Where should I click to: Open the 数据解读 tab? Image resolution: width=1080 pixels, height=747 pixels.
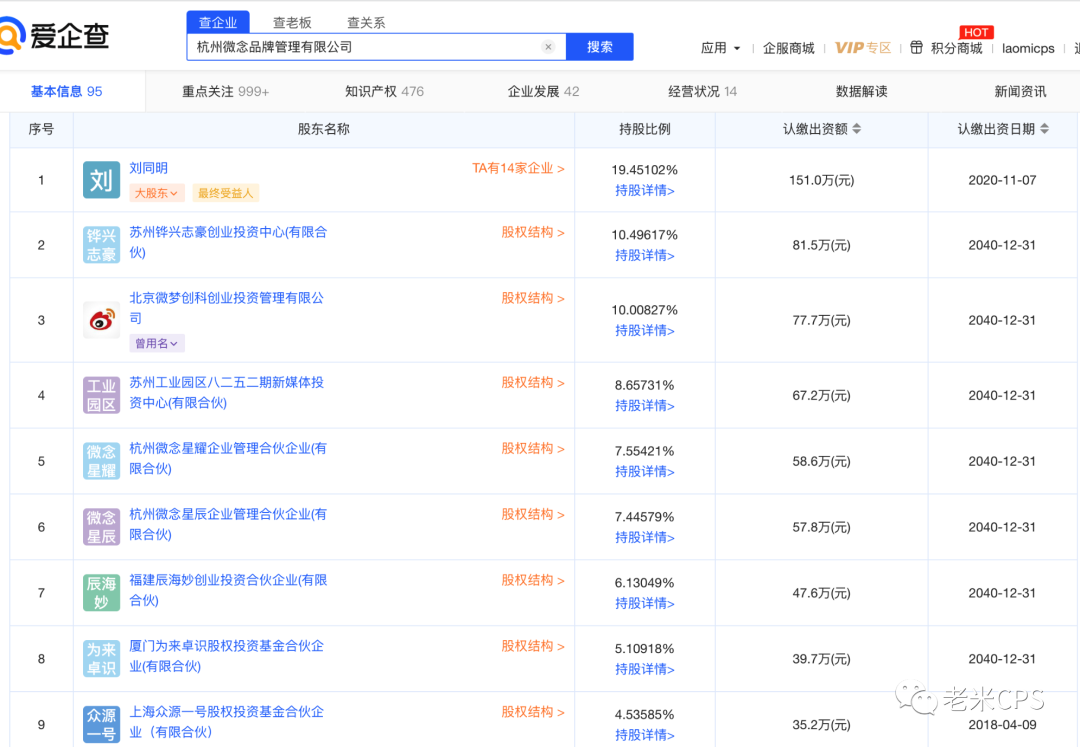(x=861, y=92)
